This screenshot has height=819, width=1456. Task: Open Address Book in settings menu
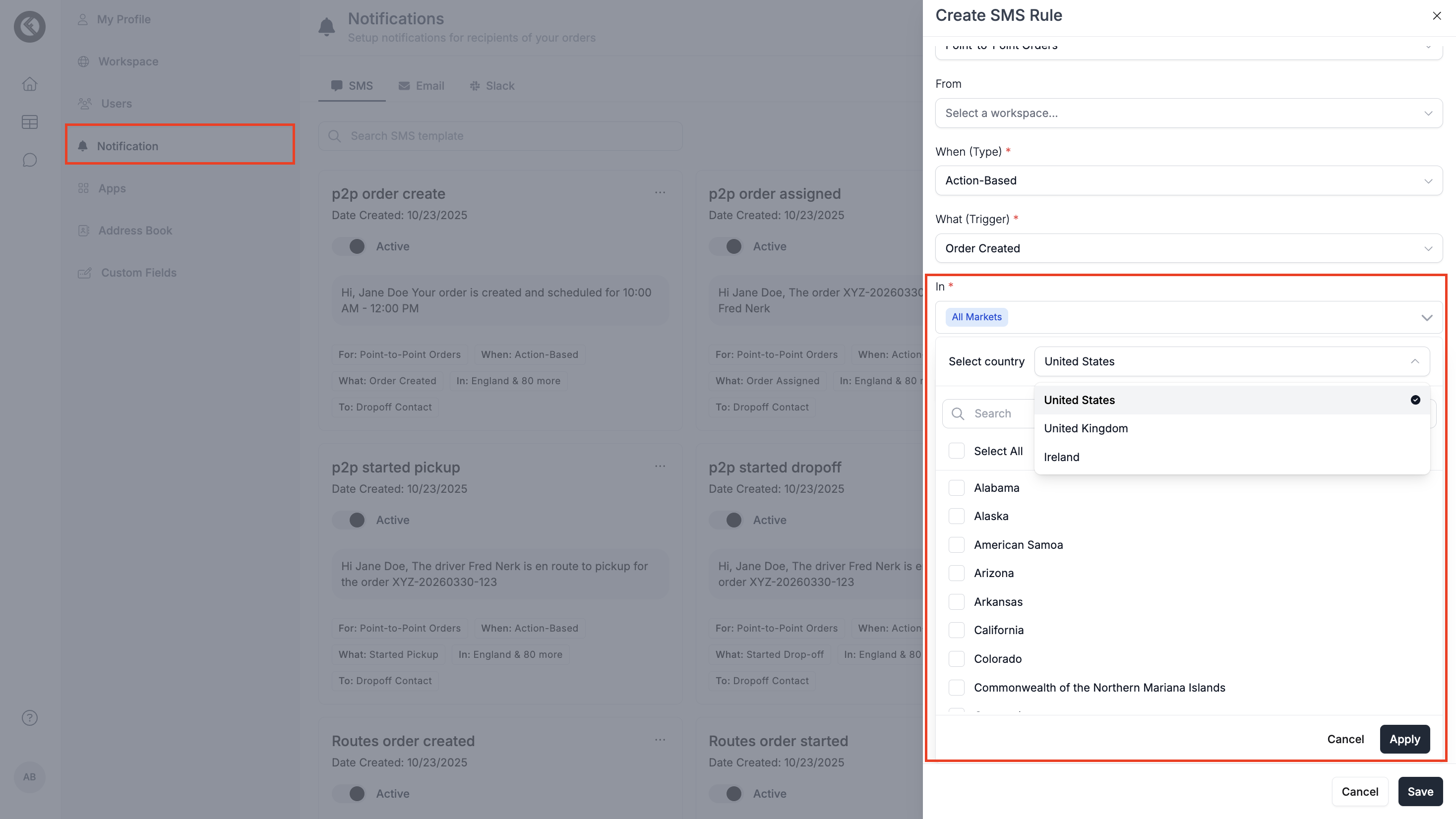tap(134, 231)
